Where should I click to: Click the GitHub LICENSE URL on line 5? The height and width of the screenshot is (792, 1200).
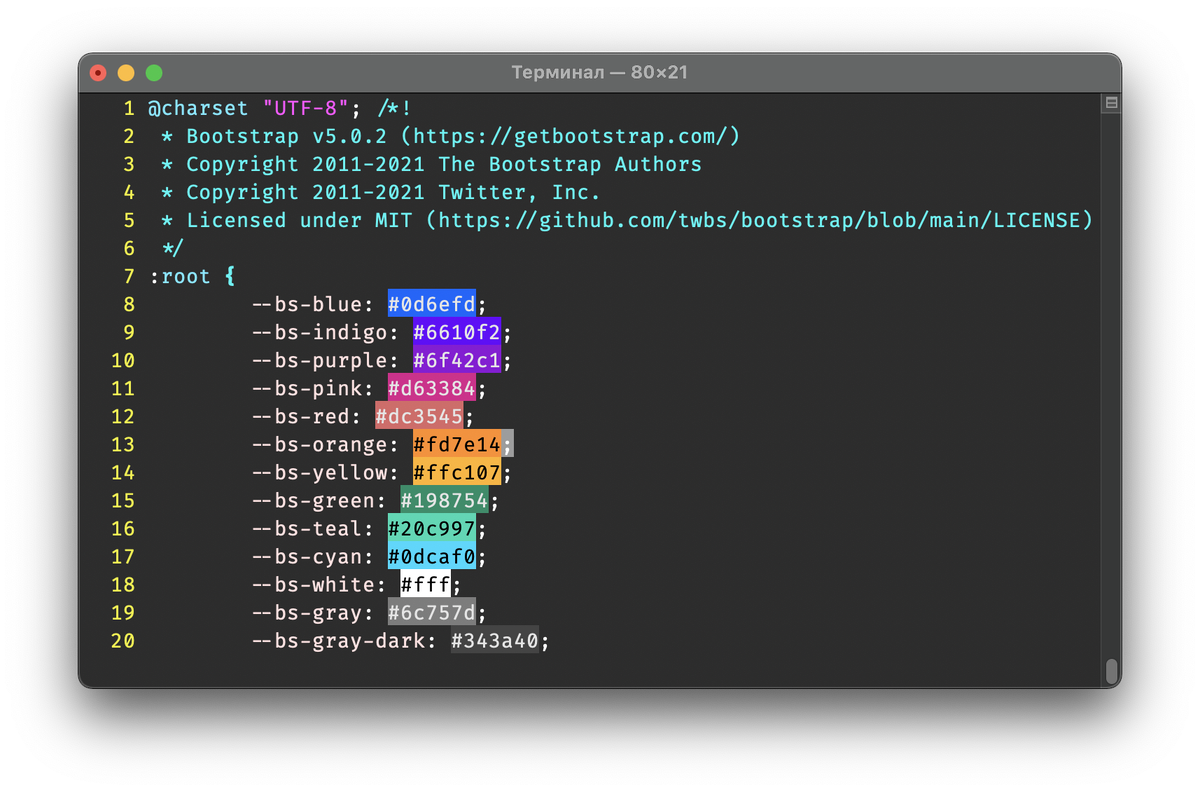tap(759, 220)
